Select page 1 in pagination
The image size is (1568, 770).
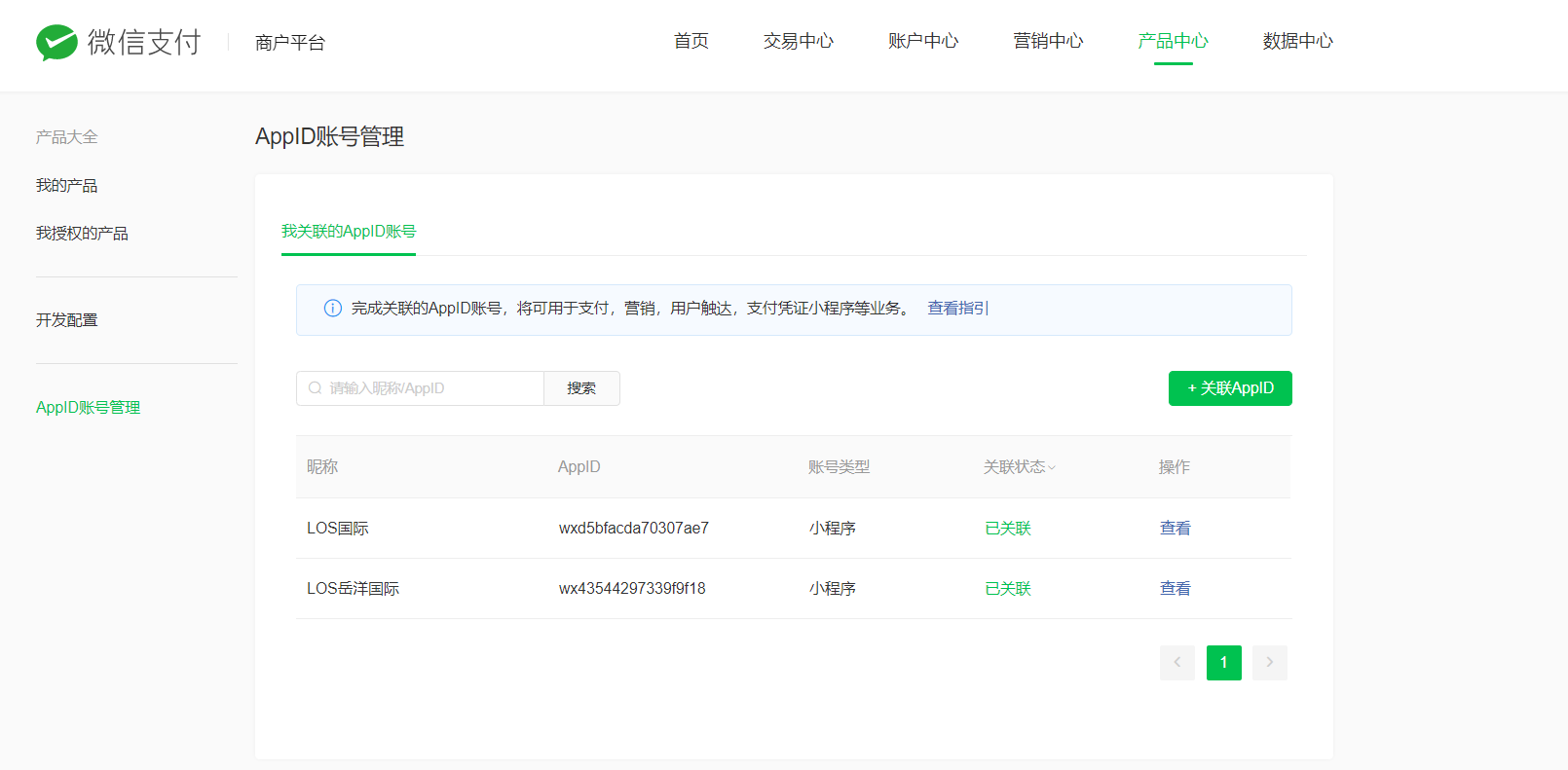tap(1224, 663)
